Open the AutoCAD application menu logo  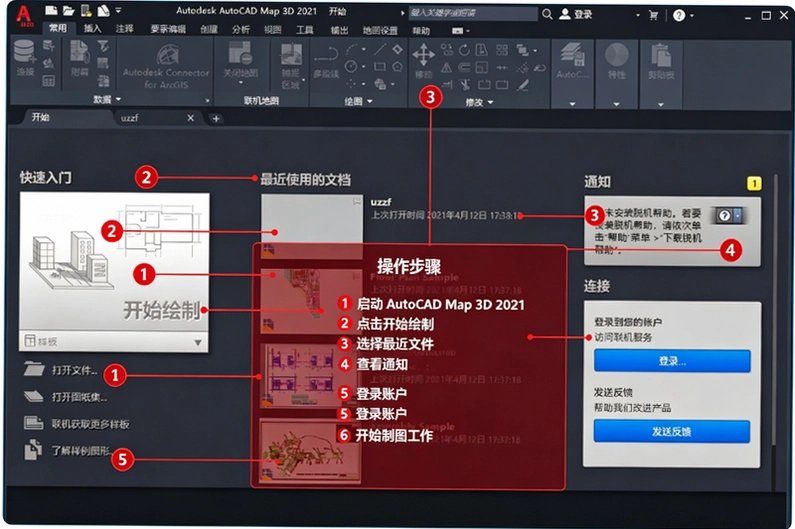pyautogui.click(x=24, y=15)
